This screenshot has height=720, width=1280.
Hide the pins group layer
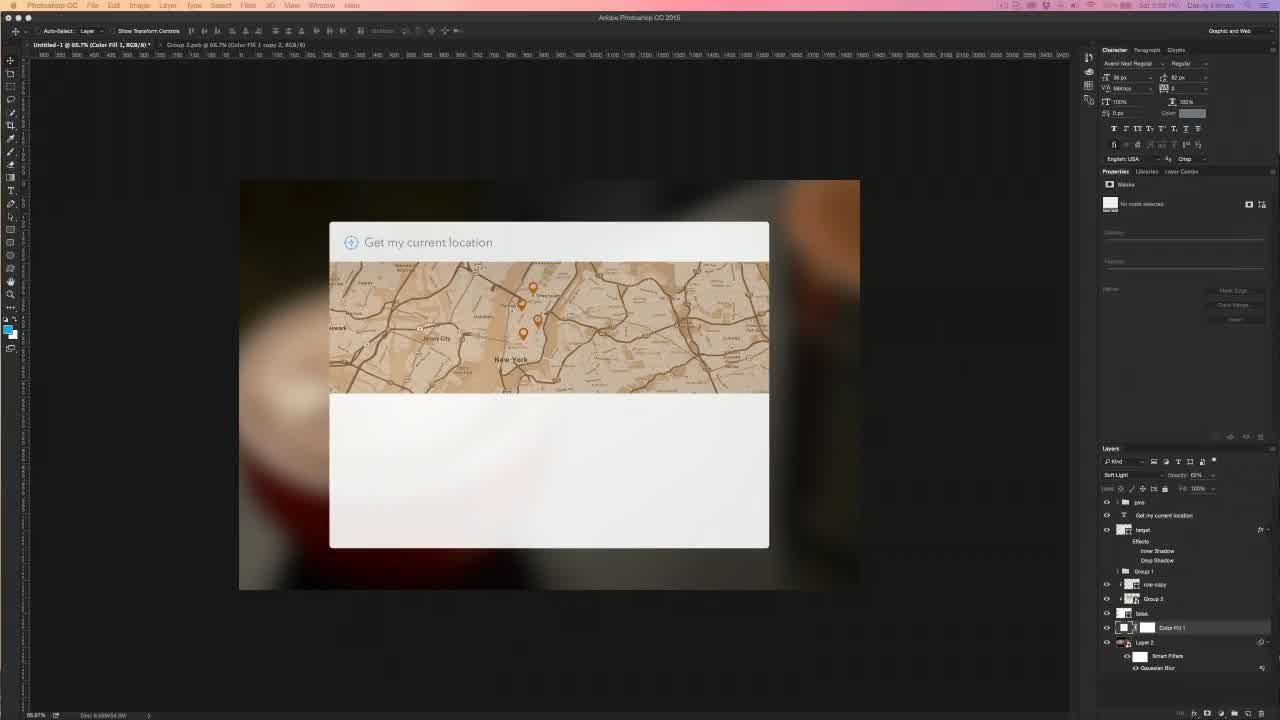[x=1107, y=502]
